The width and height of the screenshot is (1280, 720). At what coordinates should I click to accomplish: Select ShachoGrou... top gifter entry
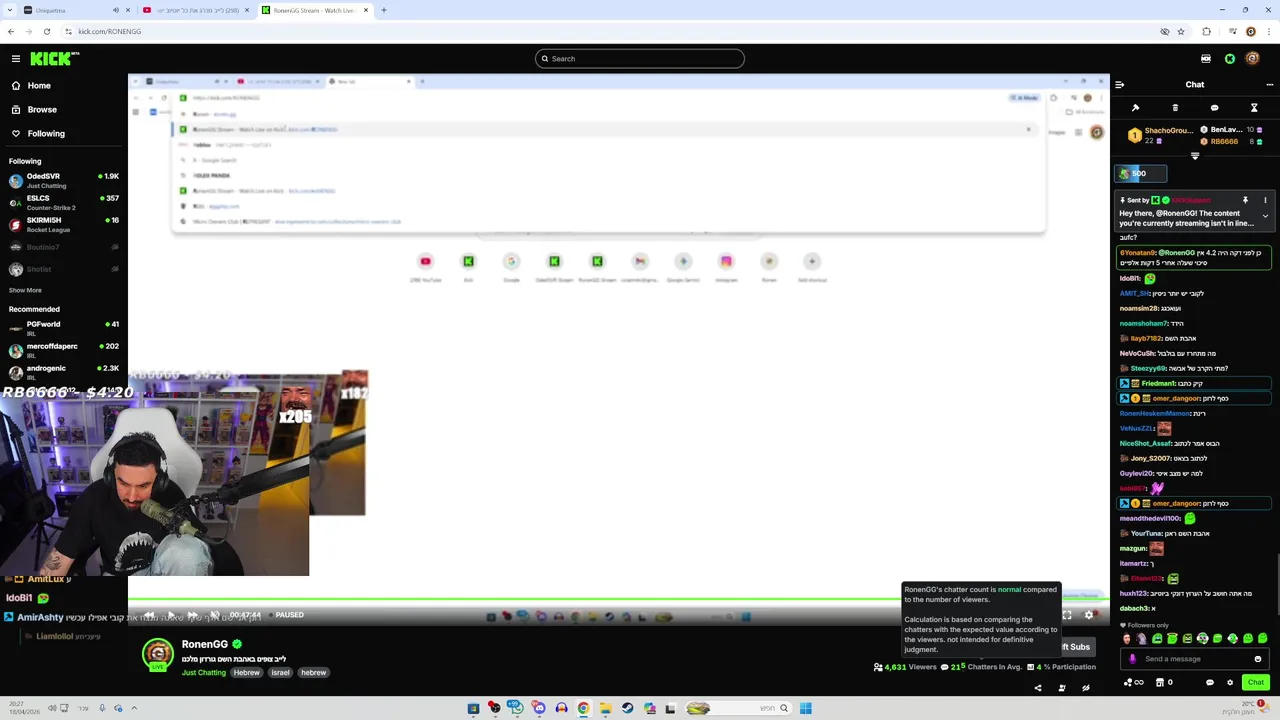click(1161, 136)
